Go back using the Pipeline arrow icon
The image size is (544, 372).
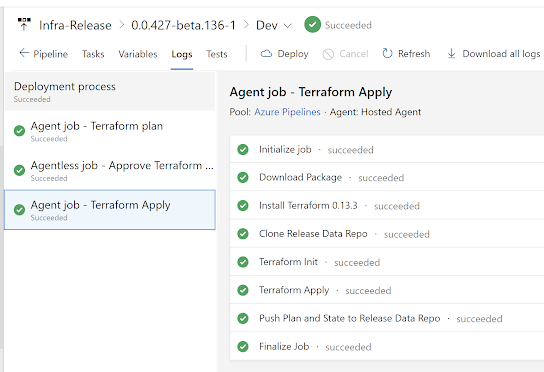click(24, 53)
